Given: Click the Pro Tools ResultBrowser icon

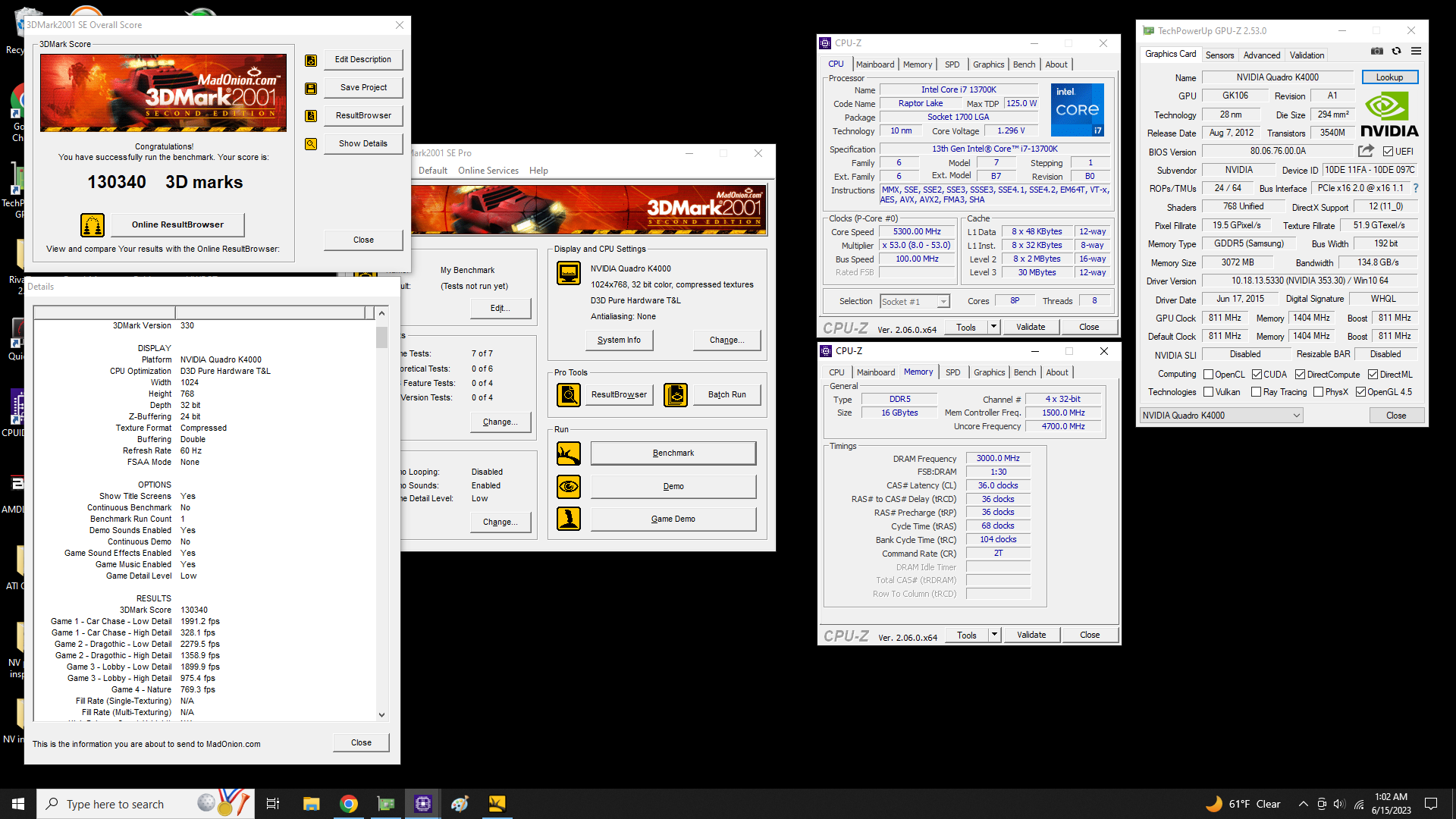Looking at the screenshot, I should 569,395.
